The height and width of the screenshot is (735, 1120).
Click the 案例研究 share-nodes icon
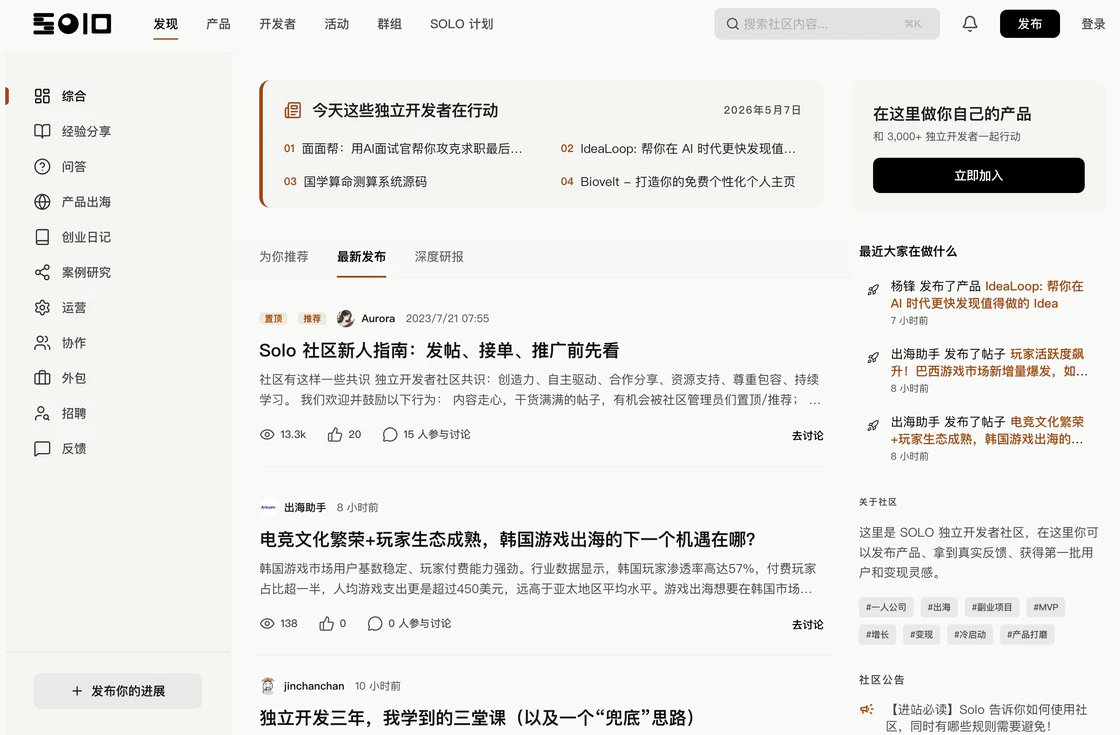42,272
